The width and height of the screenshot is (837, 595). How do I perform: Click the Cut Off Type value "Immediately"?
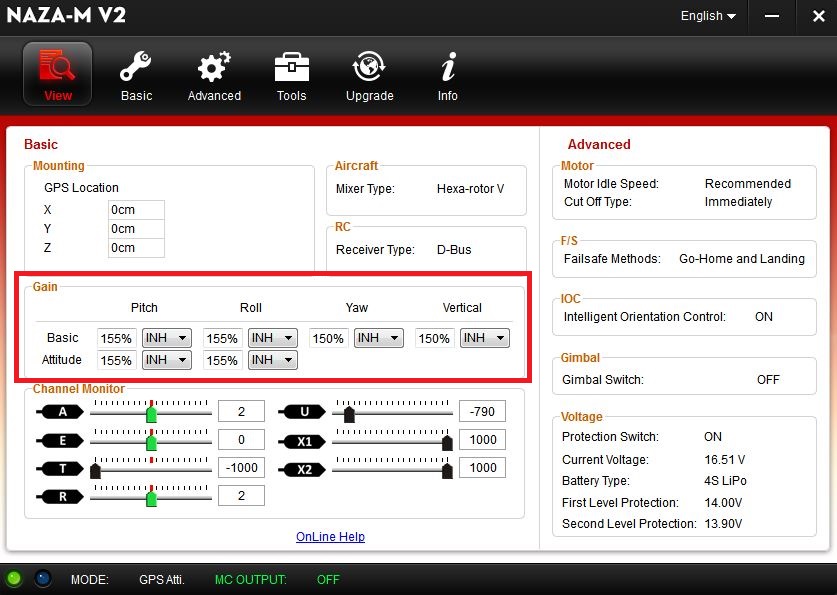click(738, 202)
